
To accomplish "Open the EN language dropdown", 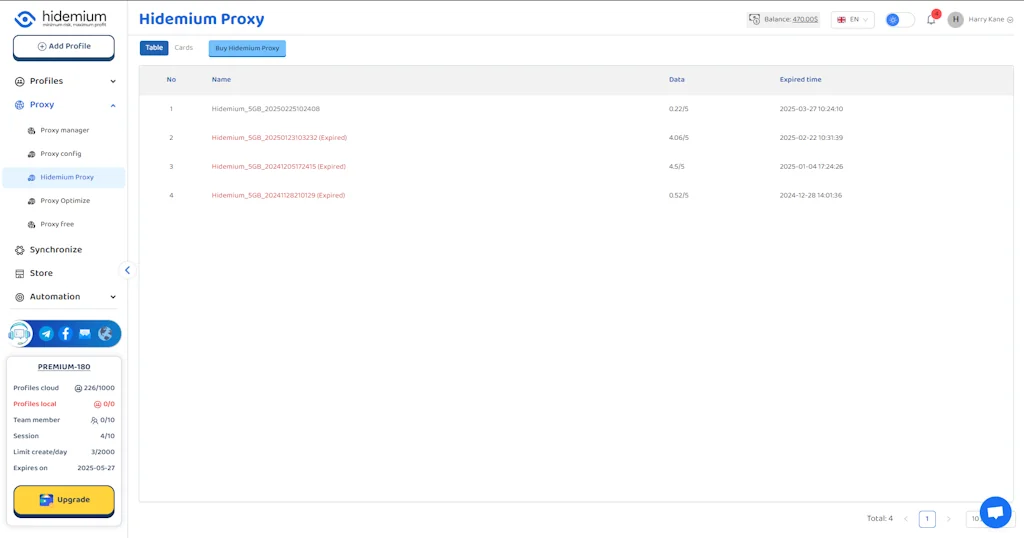I will 852,20.
